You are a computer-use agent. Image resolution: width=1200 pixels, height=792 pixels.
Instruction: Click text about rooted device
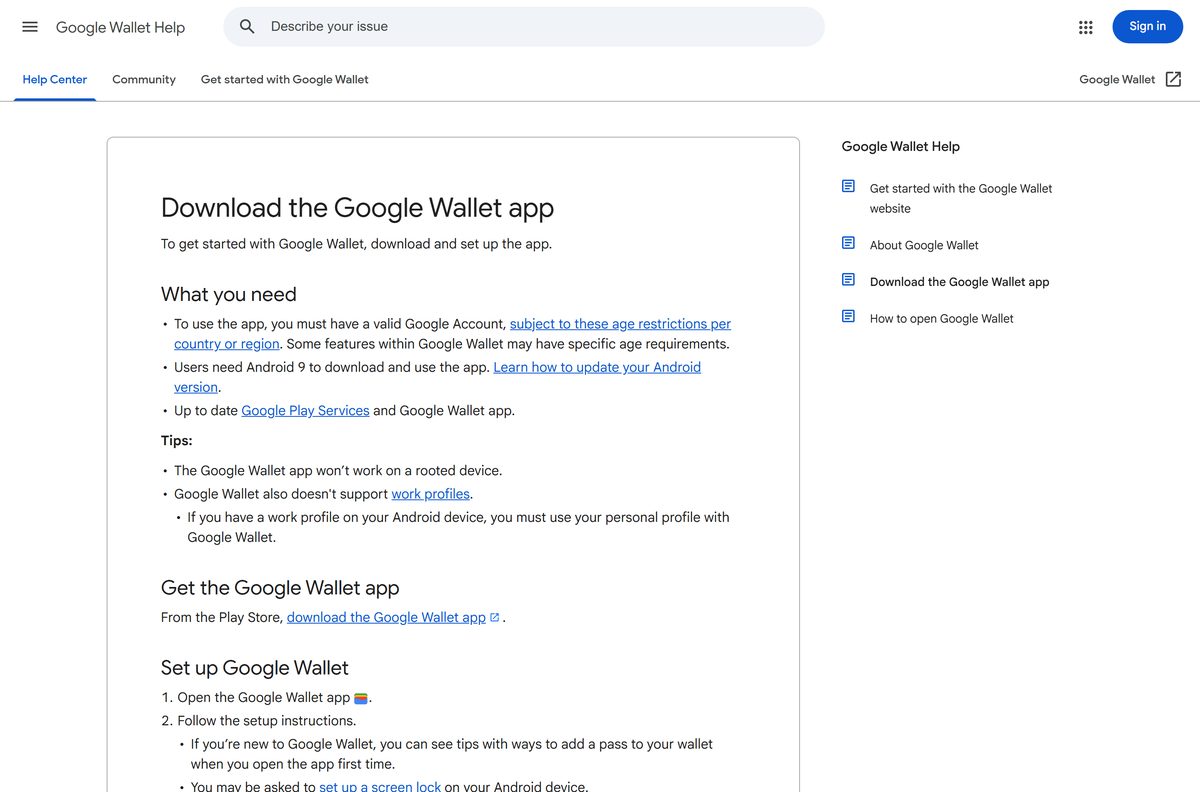(x=338, y=471)
